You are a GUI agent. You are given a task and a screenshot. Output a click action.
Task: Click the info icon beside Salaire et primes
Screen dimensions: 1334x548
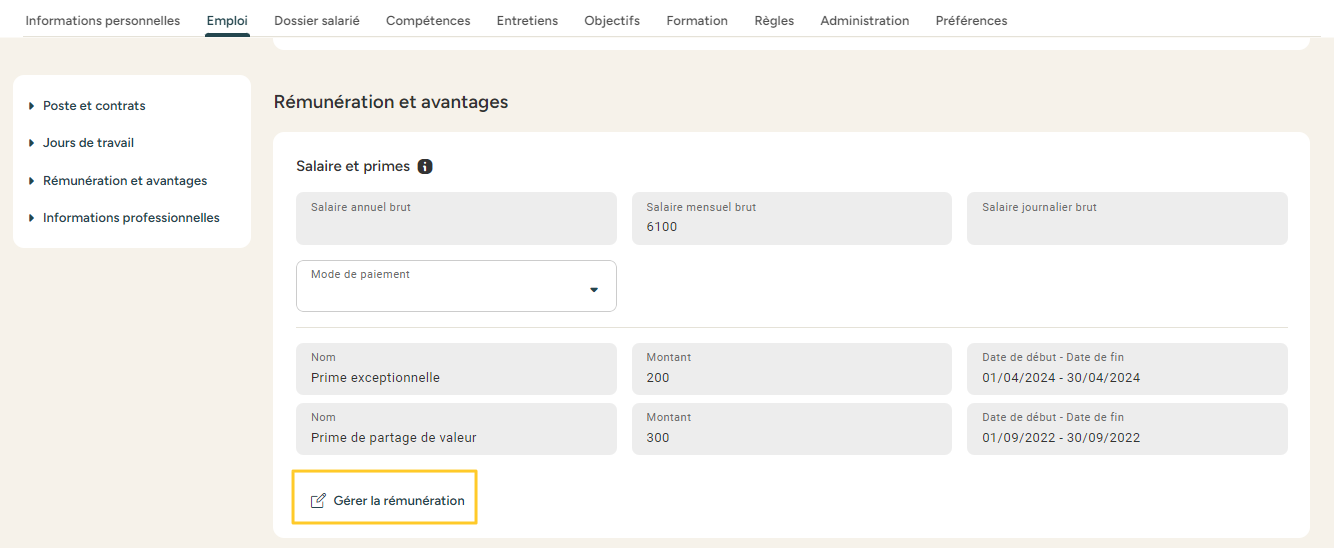425,167
